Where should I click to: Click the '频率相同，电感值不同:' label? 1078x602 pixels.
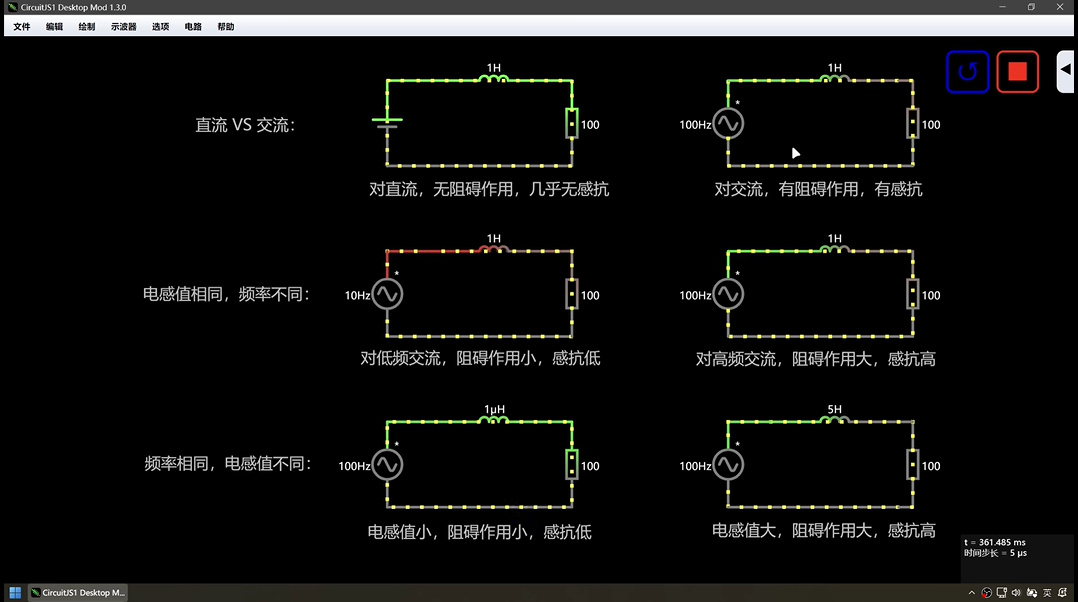click(228, 464)
